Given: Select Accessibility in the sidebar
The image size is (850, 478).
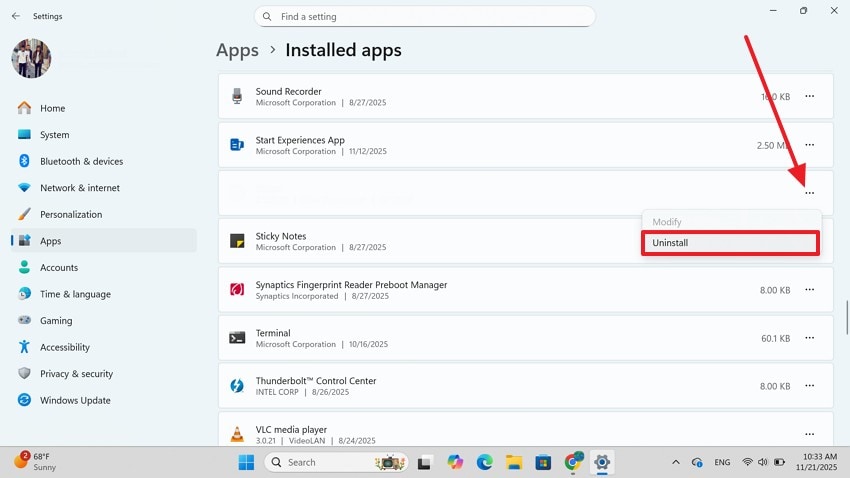Looking at the screenshot, I should (103, 347).
